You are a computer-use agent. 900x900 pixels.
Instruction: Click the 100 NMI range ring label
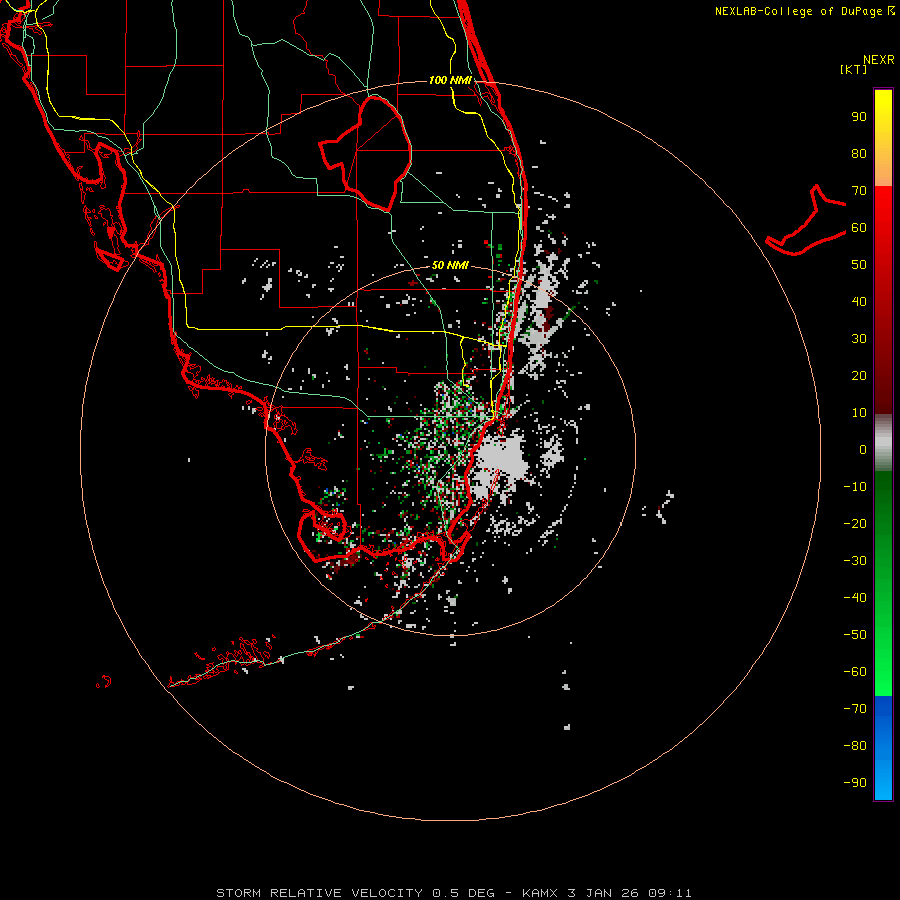click(450, 80)
